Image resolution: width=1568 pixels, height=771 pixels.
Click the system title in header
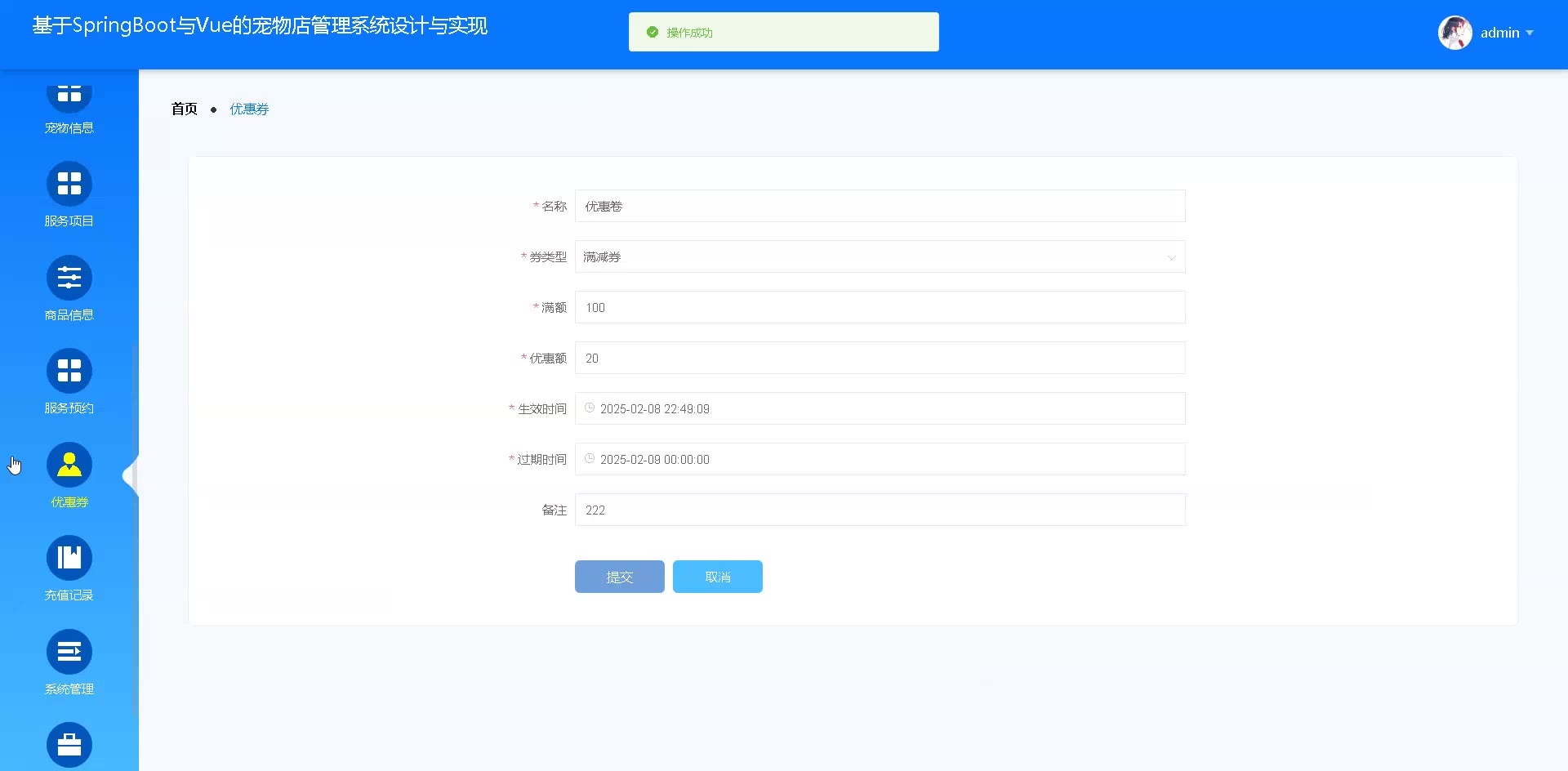pos(260,25)
